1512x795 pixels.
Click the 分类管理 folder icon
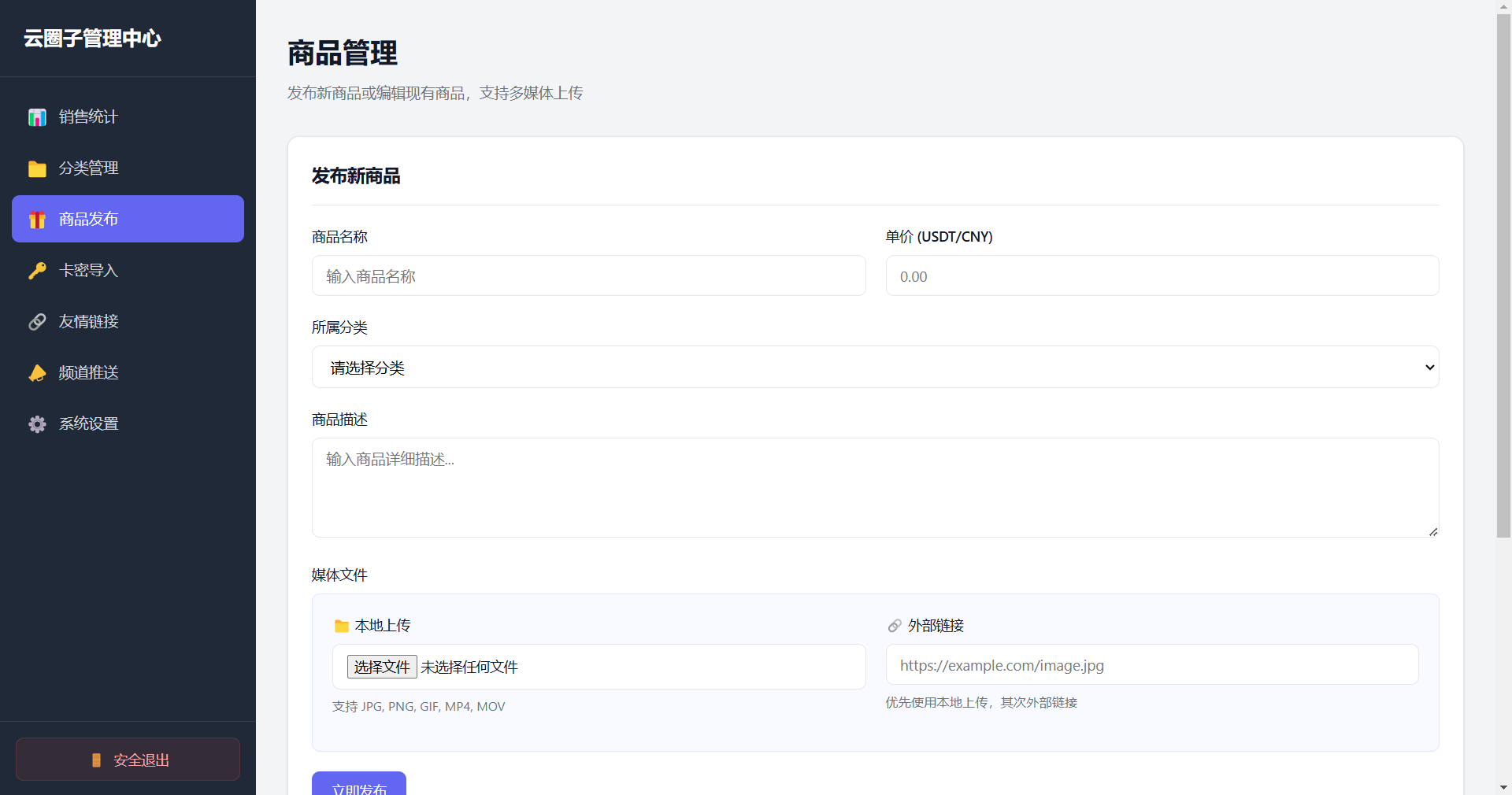37,168
